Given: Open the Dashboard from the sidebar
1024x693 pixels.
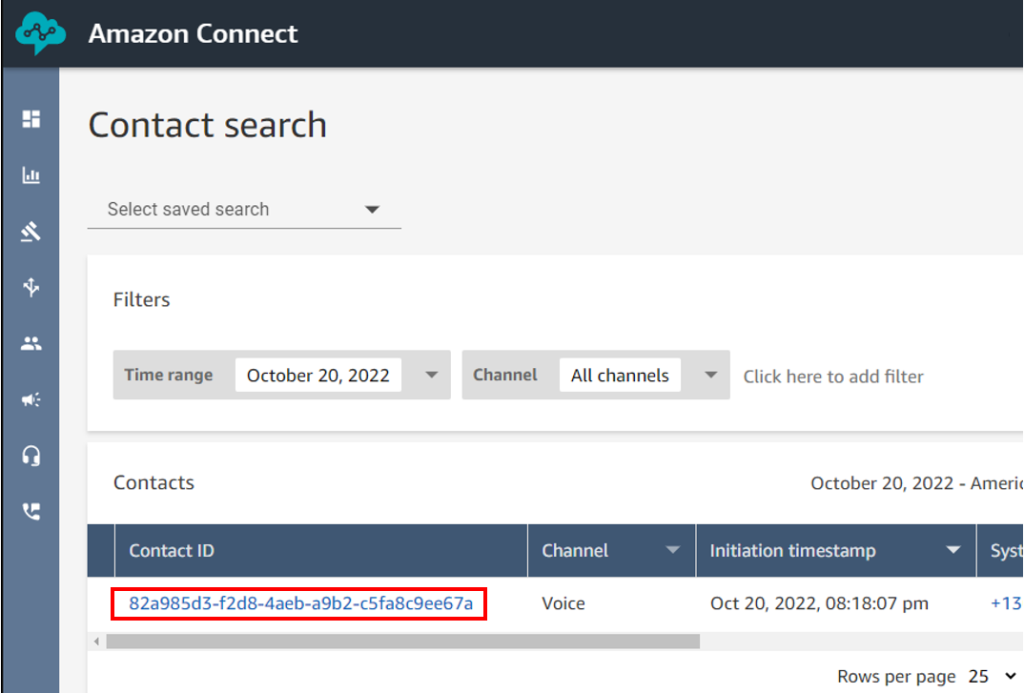Looking at the screenshot, I should pos(31,119).
